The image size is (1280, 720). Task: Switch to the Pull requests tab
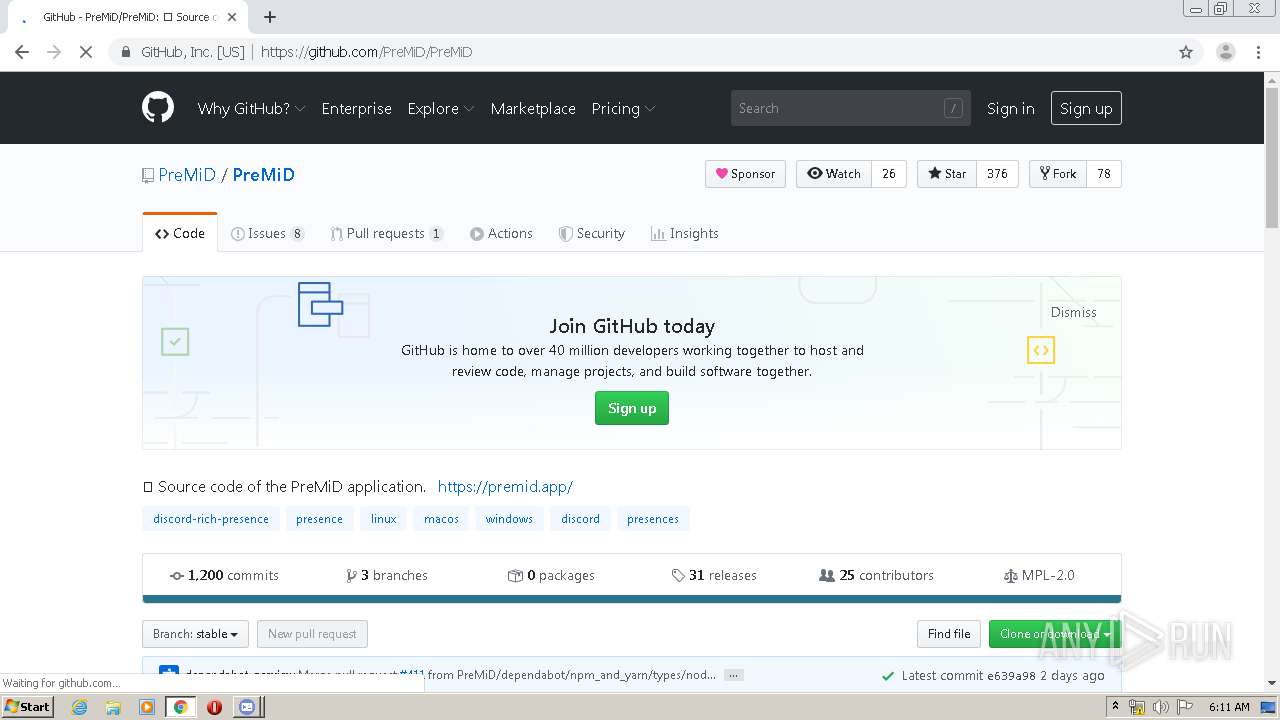click(x=387, y=233)
